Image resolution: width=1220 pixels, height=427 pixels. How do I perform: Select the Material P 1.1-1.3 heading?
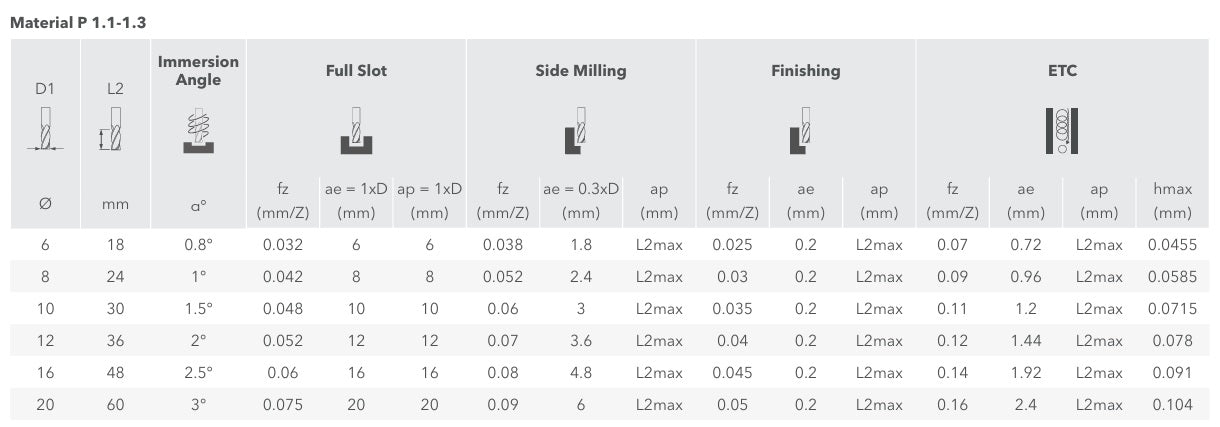click(x=78, y=21)
